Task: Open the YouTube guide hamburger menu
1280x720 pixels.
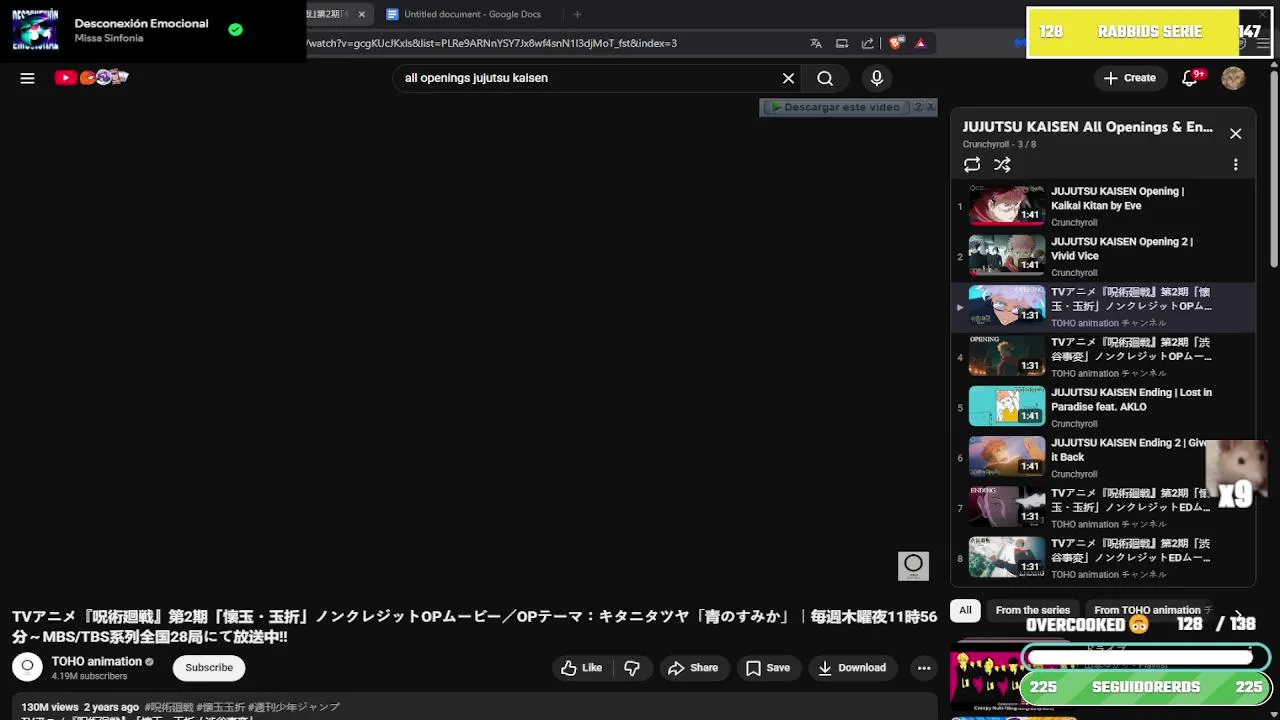Action: (x=27, y=78)
